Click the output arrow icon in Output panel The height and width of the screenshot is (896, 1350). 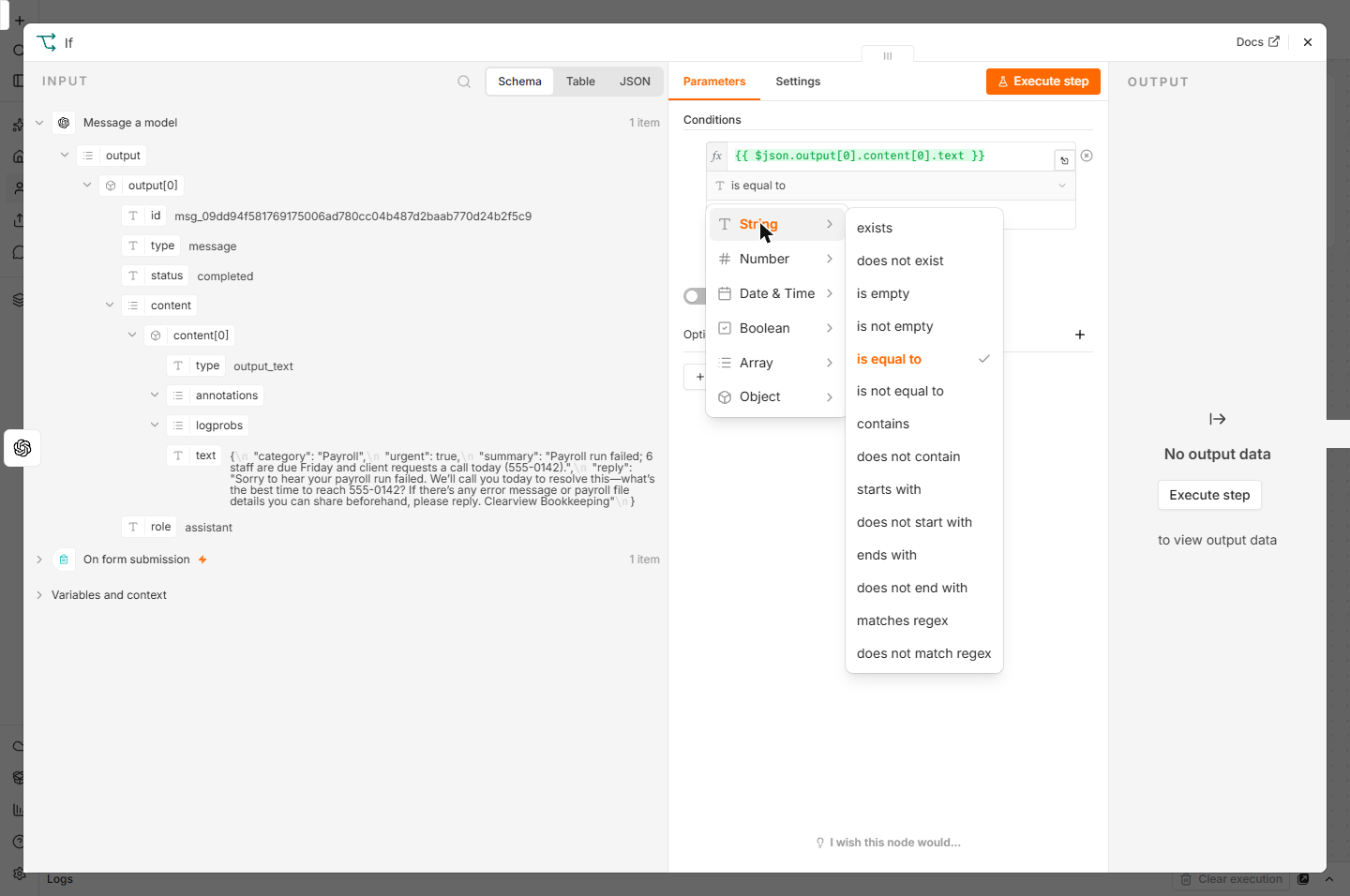1217,419
